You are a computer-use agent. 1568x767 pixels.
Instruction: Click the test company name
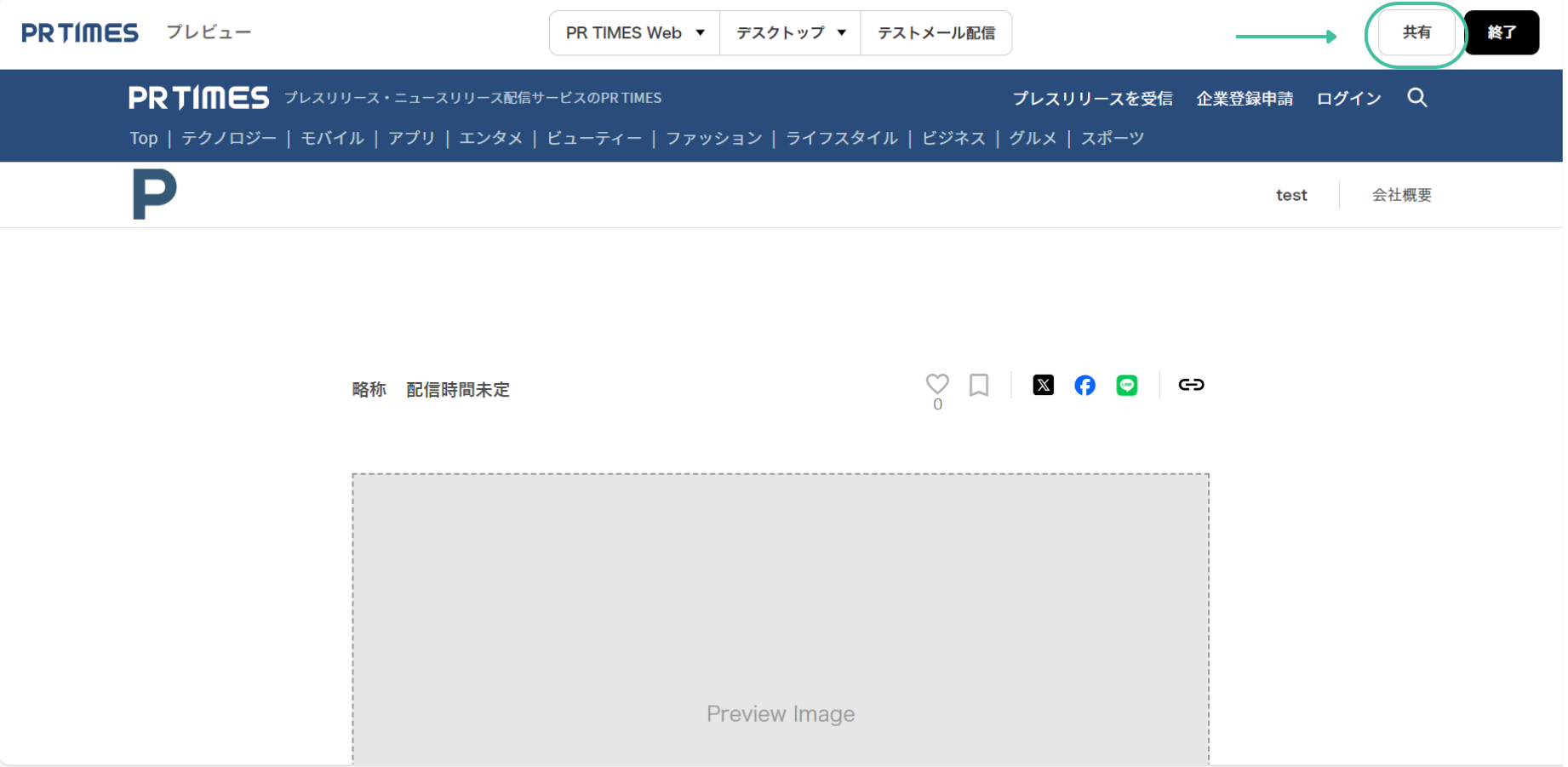point(1291,195)
